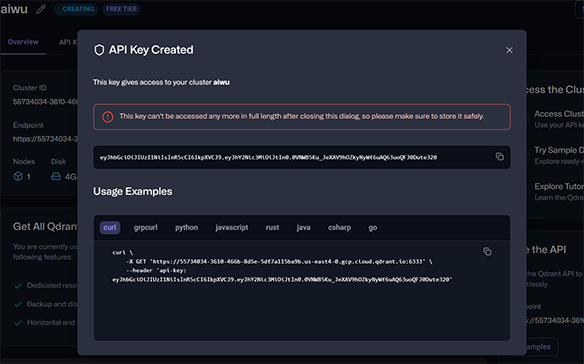The image size is (584, 364).
Task: Click the Usage Examples heading
Action: [x=133, y=192]
